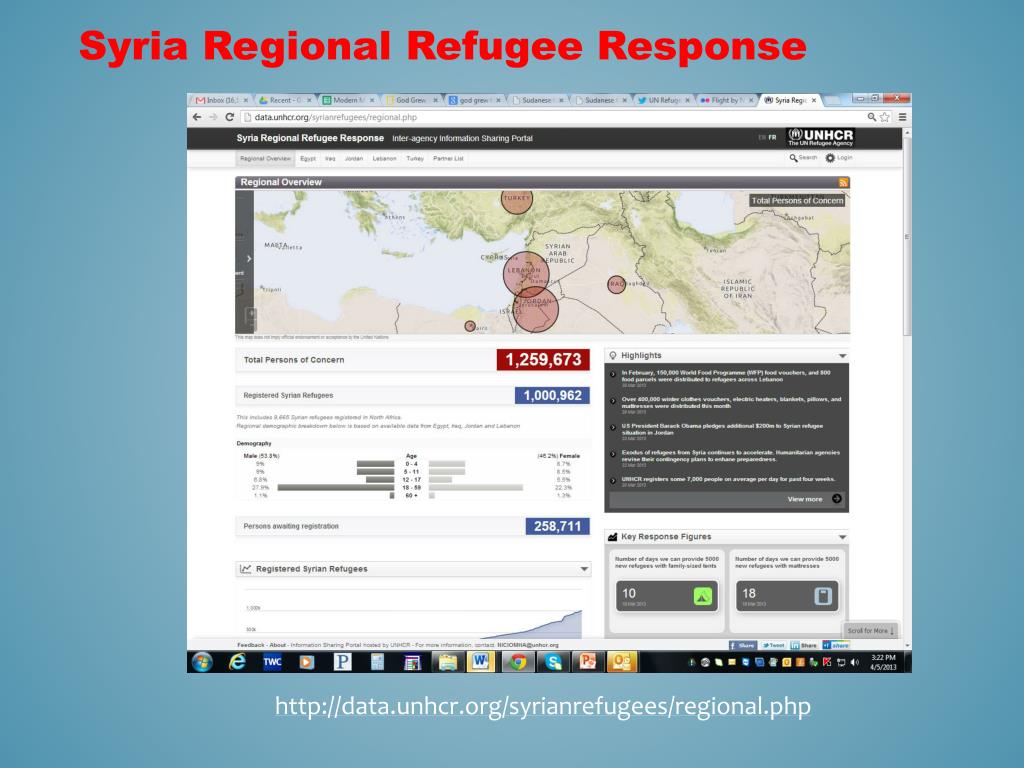Bookmark the page with the star icon
Screen dimensions: 1024x768
click(884, 117)
